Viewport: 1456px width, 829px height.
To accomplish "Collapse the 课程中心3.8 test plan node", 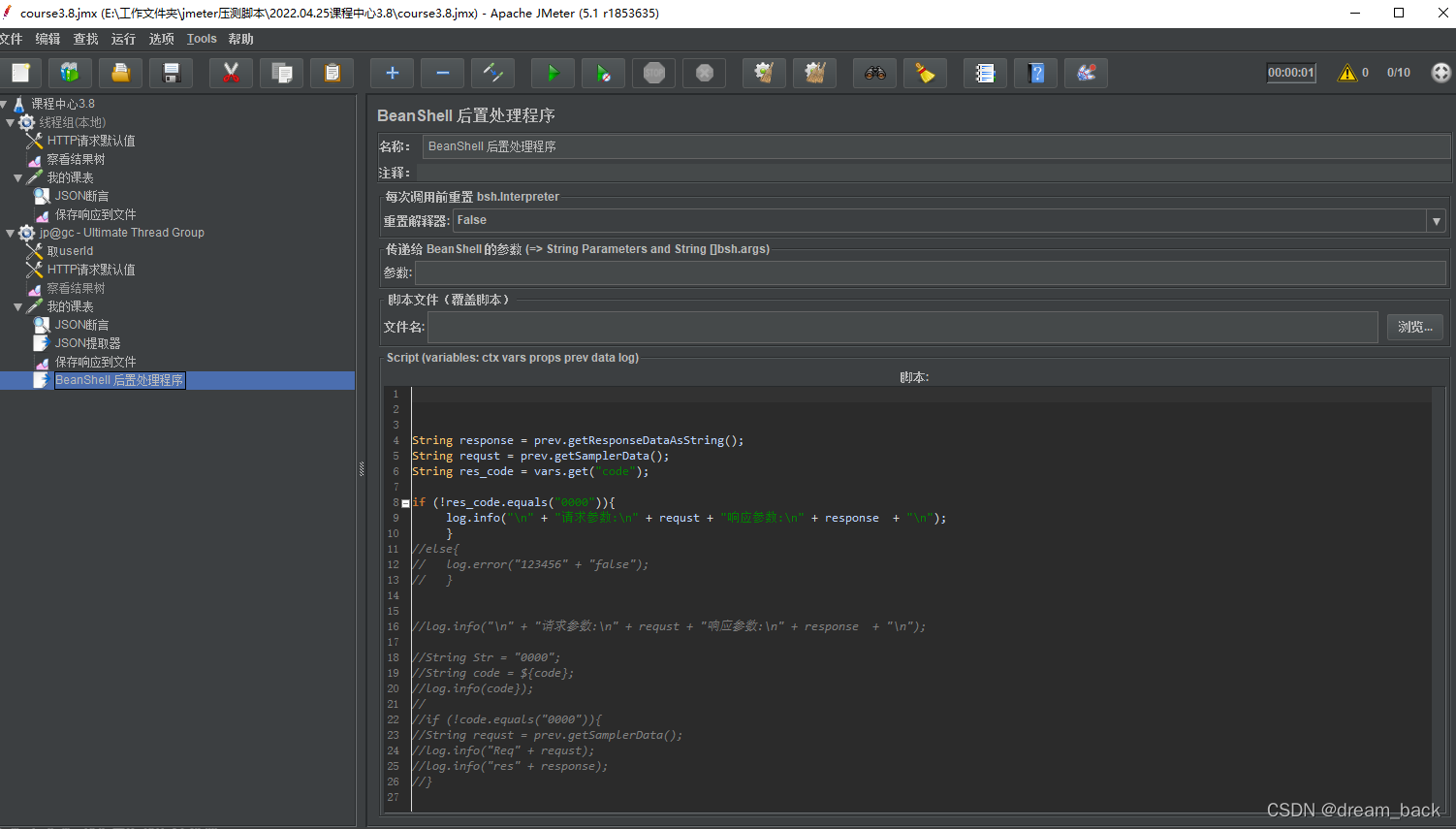I will 4,104.
